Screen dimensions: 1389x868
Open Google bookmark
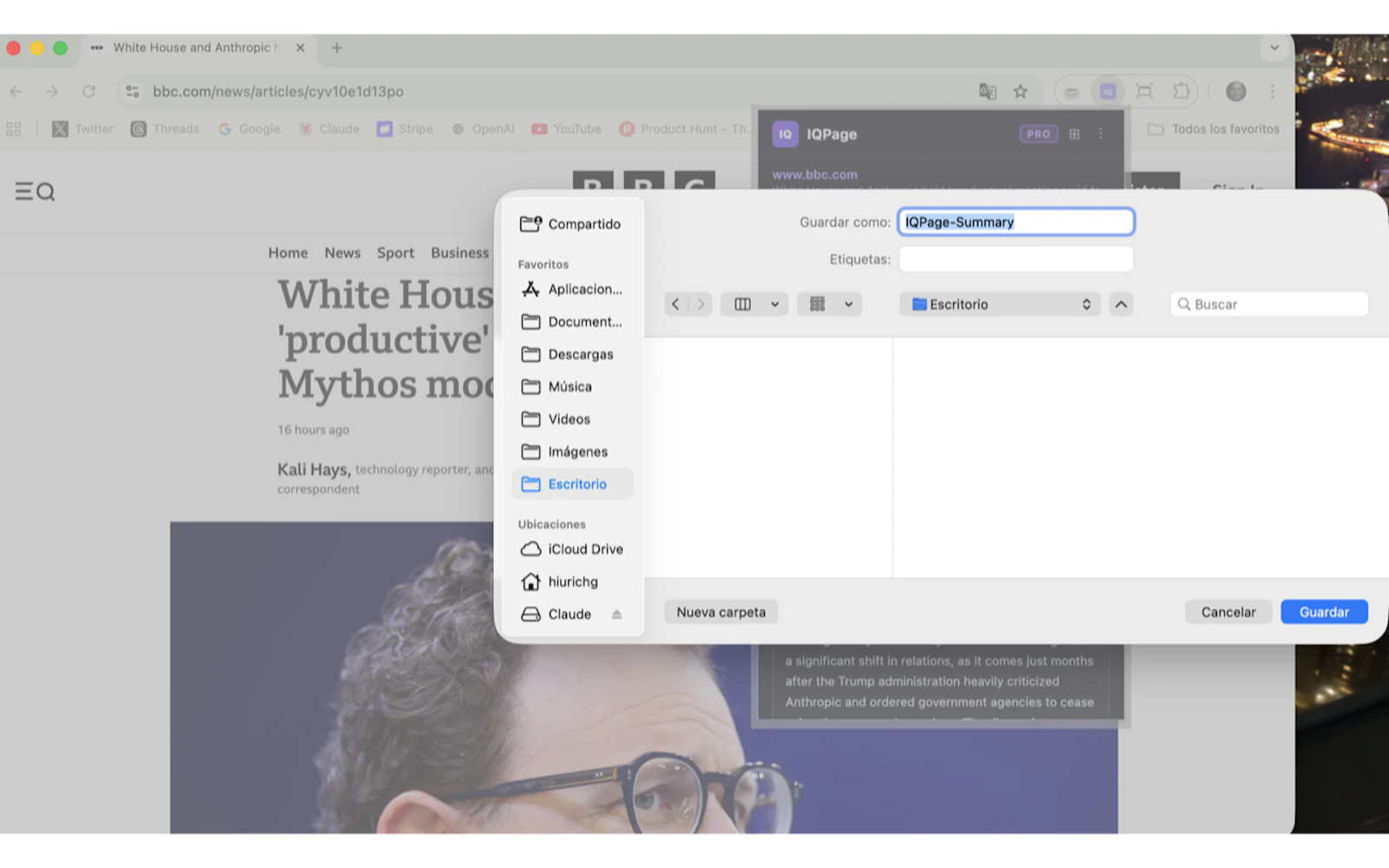coord(249,128)
